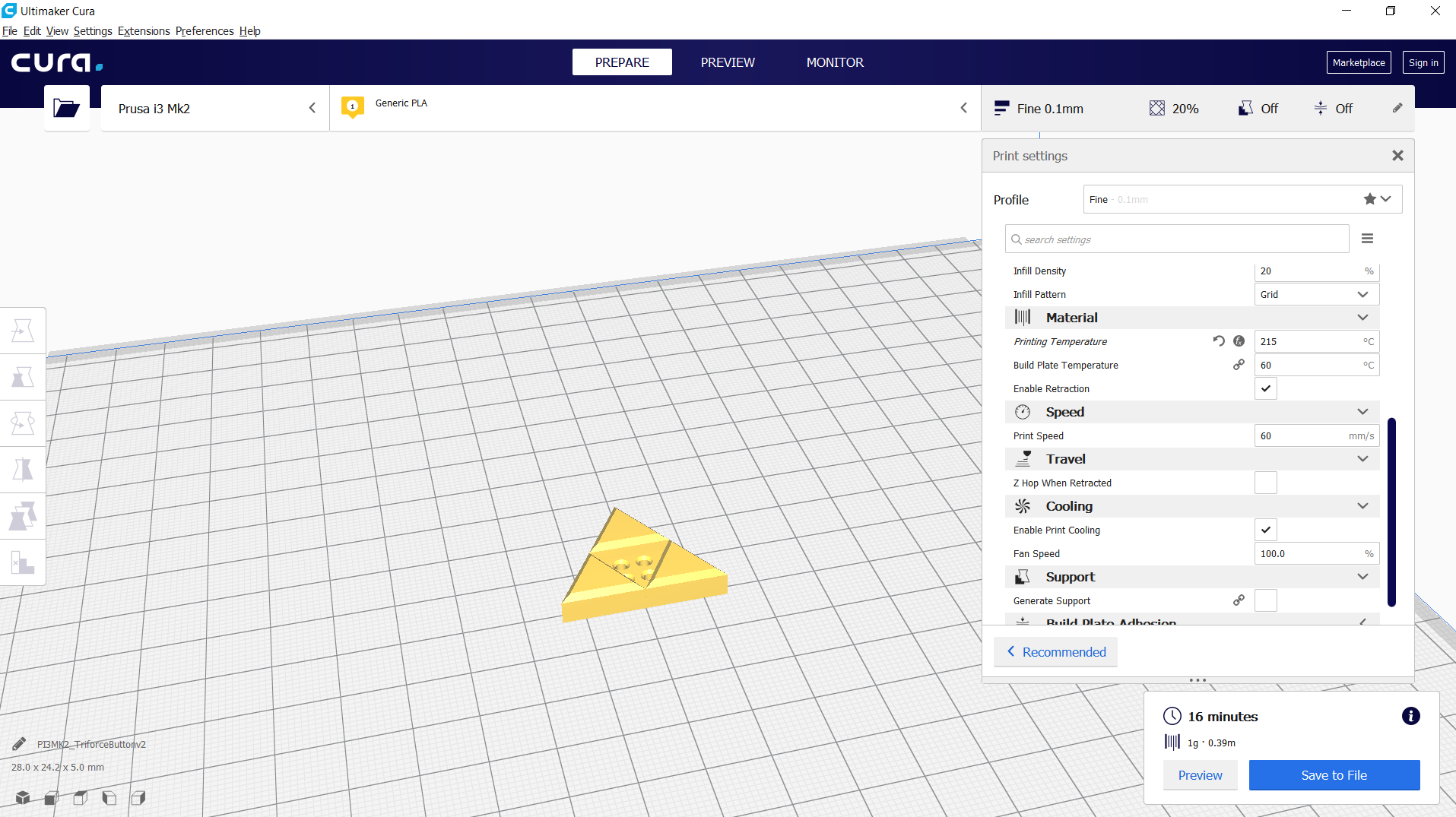Switch back to Recommended settings

pyautogui.click(x=1056, y=652)
